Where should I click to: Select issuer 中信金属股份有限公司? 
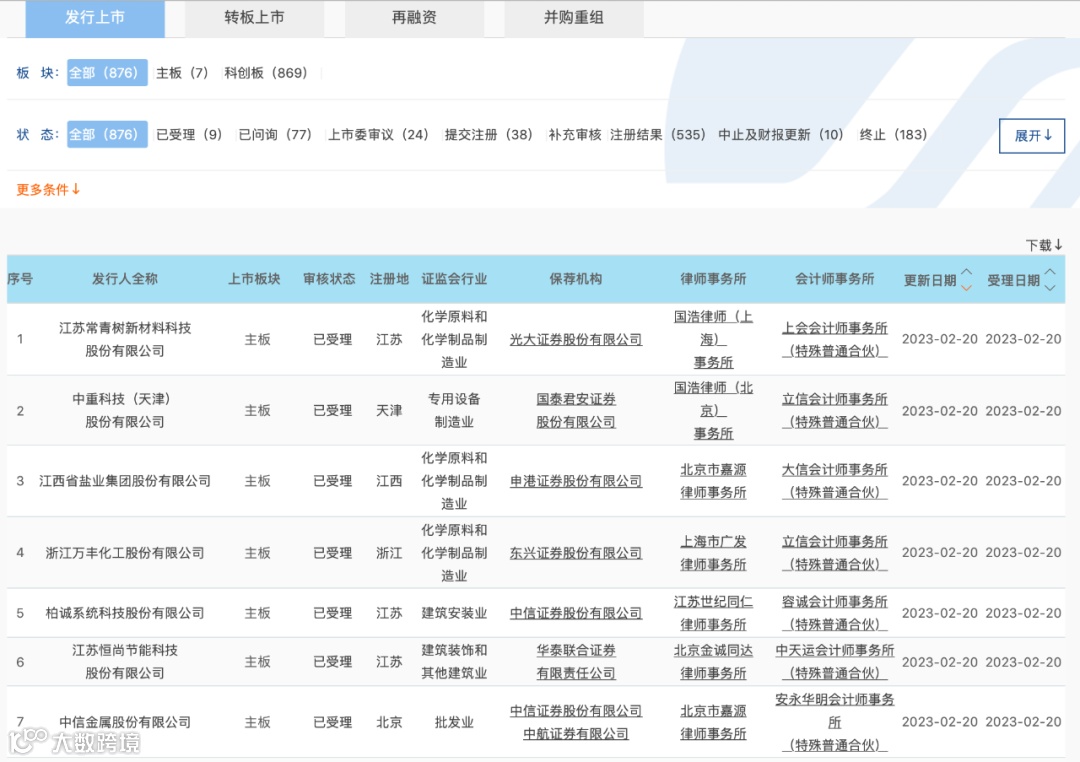point(125,722)
